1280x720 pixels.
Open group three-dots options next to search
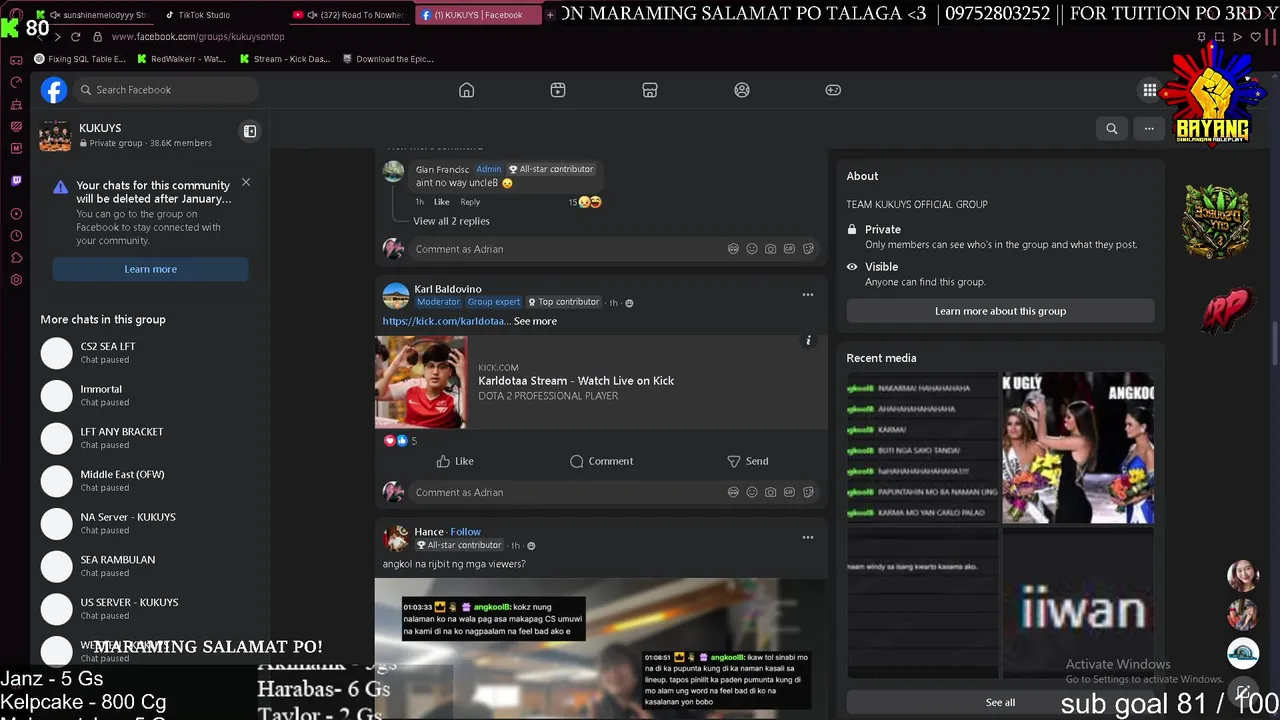(1149, 128)
